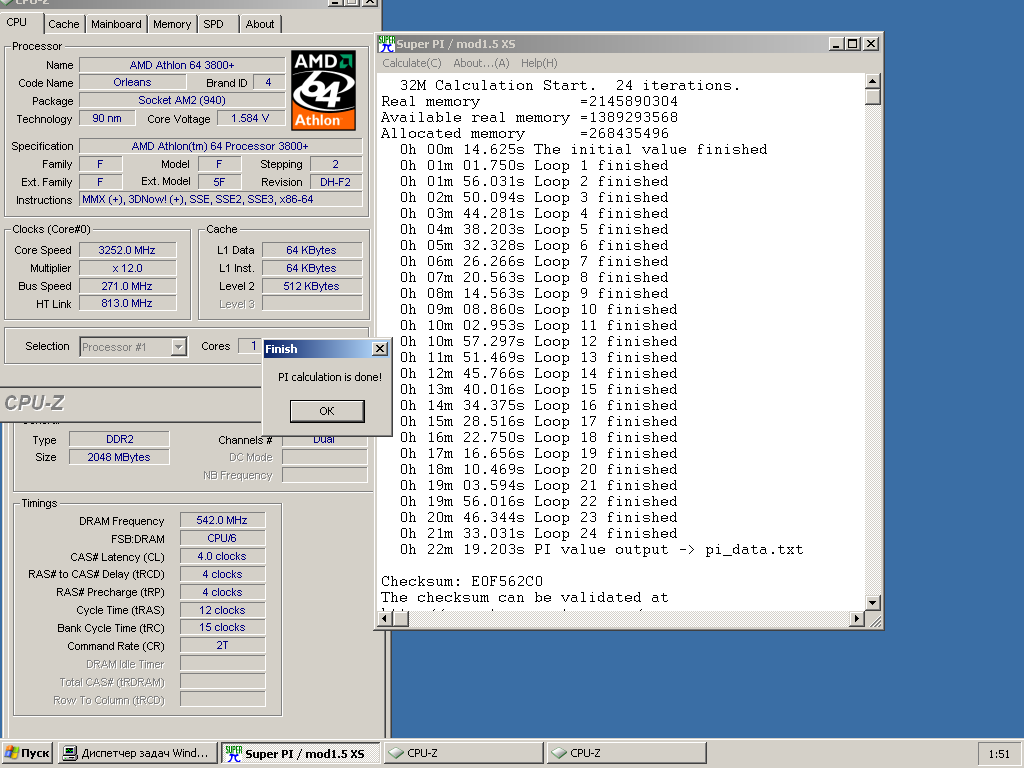Click the Name field AMD Athlon 64 3800+

coord(182,65)
